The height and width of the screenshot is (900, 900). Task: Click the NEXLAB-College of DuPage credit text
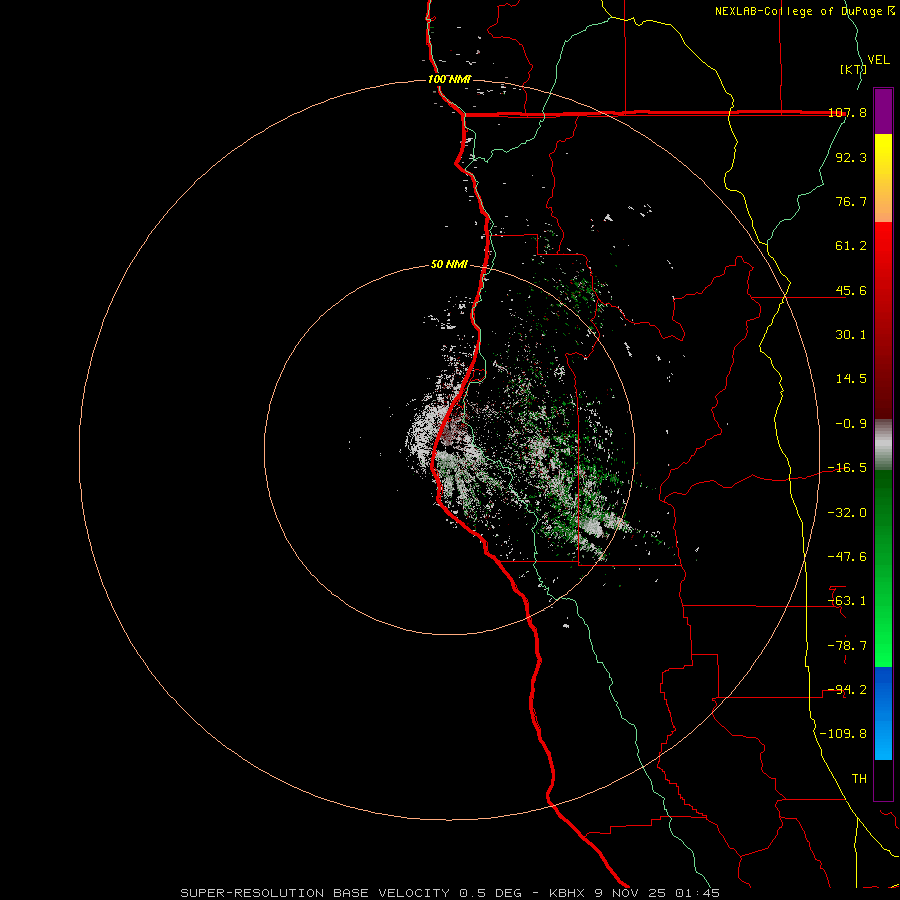[x=805, y=11]
